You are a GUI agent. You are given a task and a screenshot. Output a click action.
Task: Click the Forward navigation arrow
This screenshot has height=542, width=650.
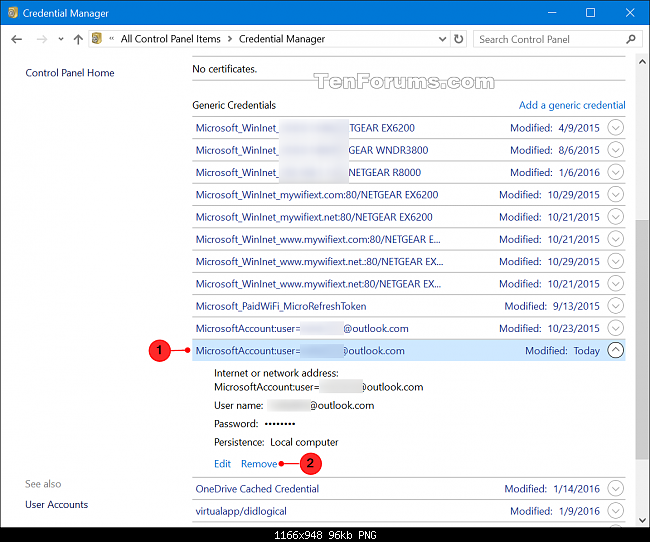click(42, 39)
